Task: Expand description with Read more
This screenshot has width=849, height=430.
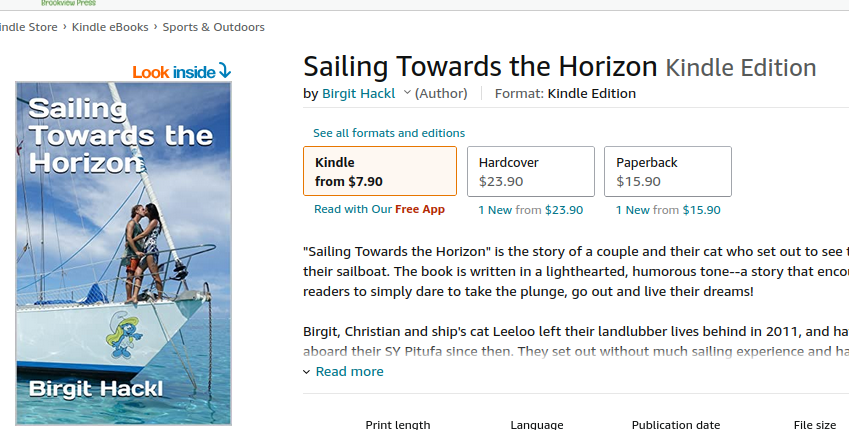Action: (x=349, y=372)
